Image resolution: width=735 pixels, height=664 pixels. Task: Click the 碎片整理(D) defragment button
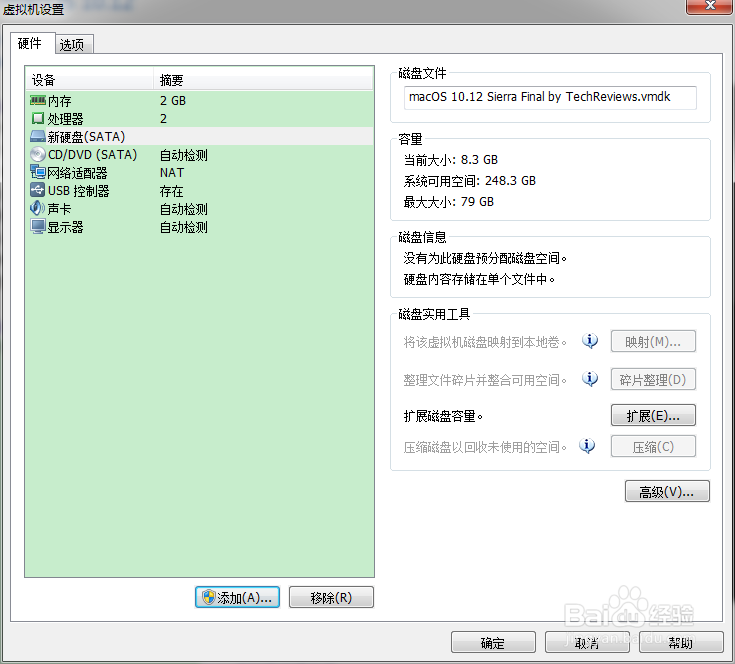tap(653, 379)
